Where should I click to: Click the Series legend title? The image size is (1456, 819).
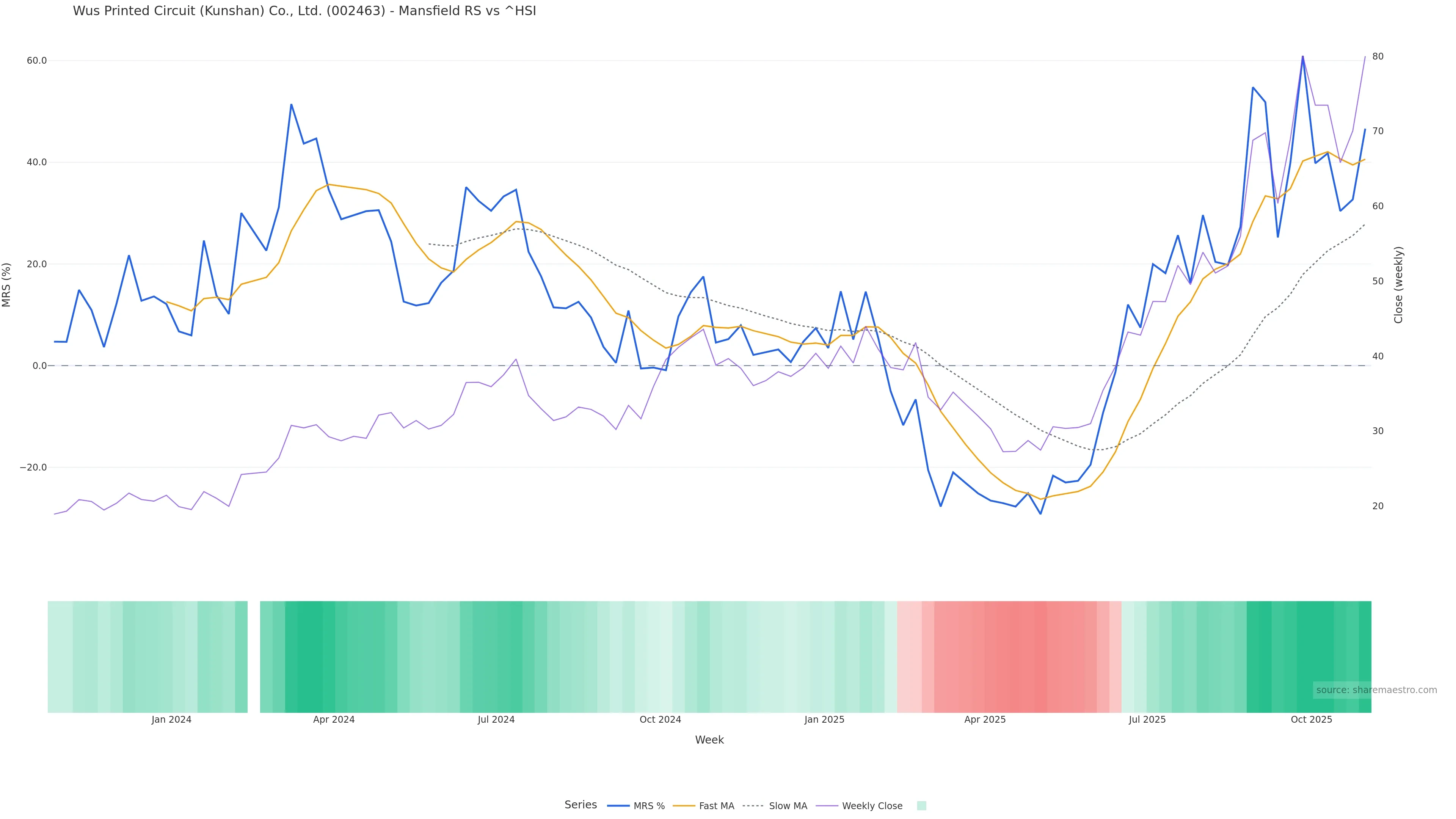[581, 805]
